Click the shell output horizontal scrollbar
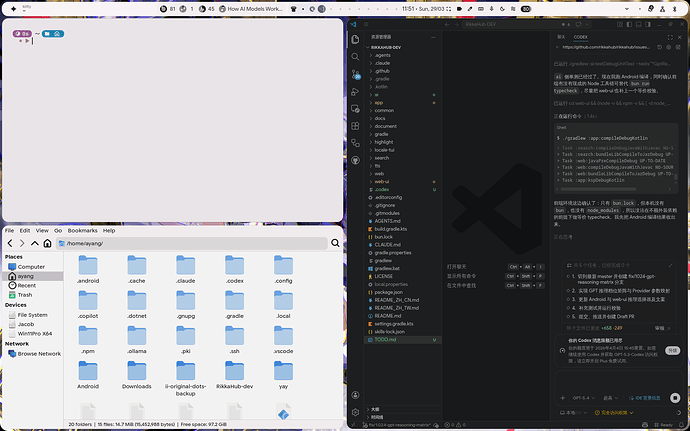This screenshot has width=690, height=431. click(598, 189)
